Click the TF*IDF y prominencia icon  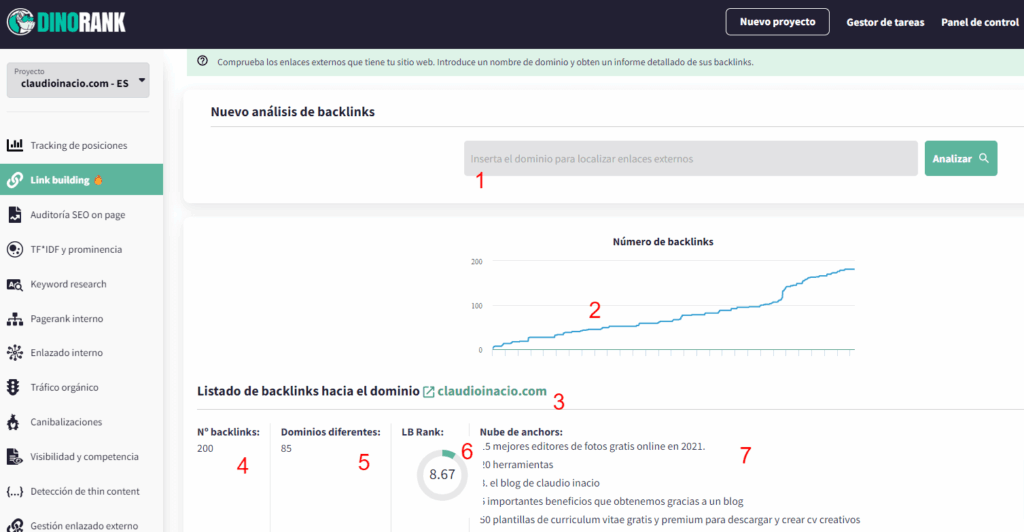(x=14, y=249)
